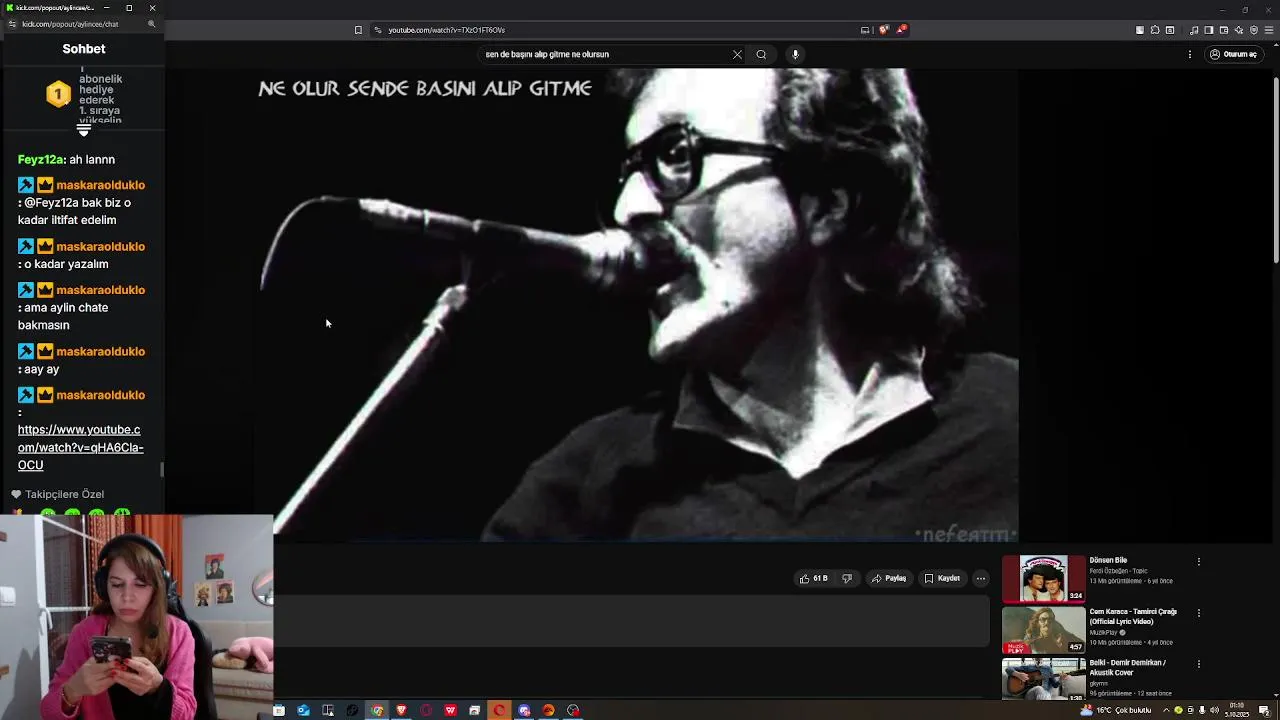Clear the YouTube search box text

(737, 54)
